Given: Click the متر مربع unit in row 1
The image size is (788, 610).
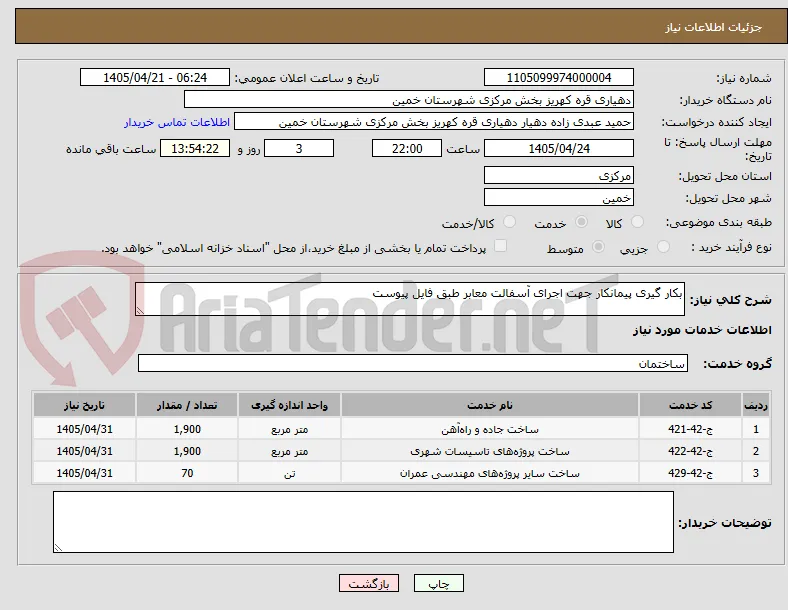Looking at the screenshot, I should [289, 430].
